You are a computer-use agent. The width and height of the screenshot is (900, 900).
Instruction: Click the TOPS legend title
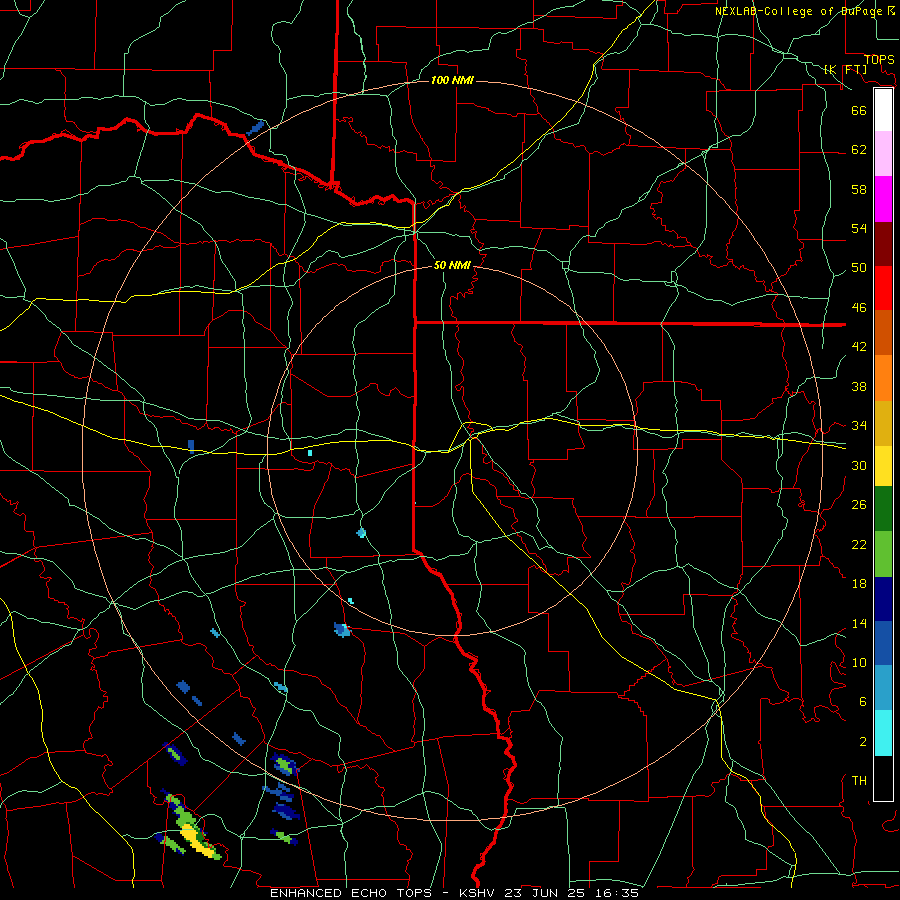pos(879,59)
